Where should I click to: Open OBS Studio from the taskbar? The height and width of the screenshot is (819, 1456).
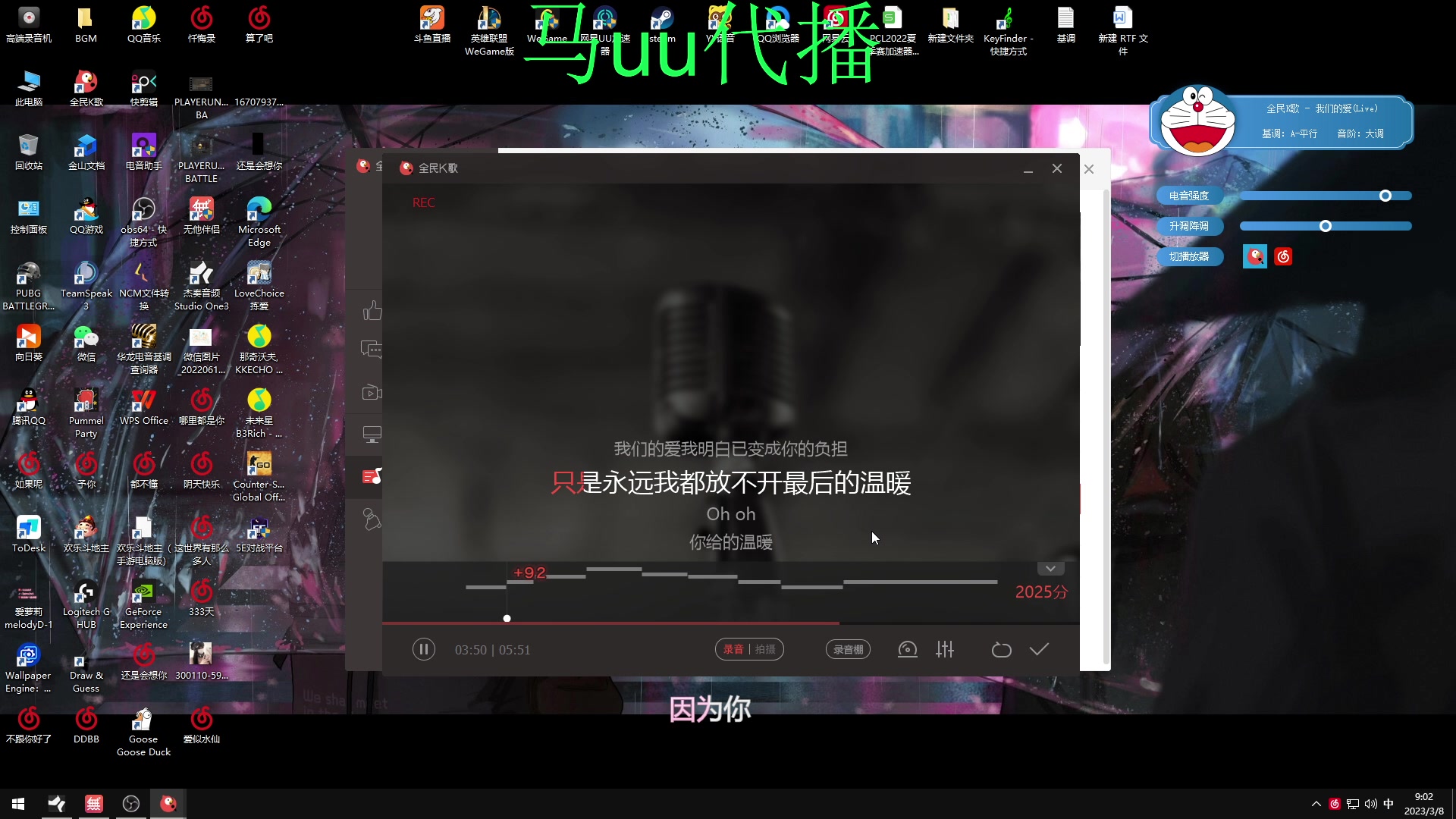click(x=131, y=804)
